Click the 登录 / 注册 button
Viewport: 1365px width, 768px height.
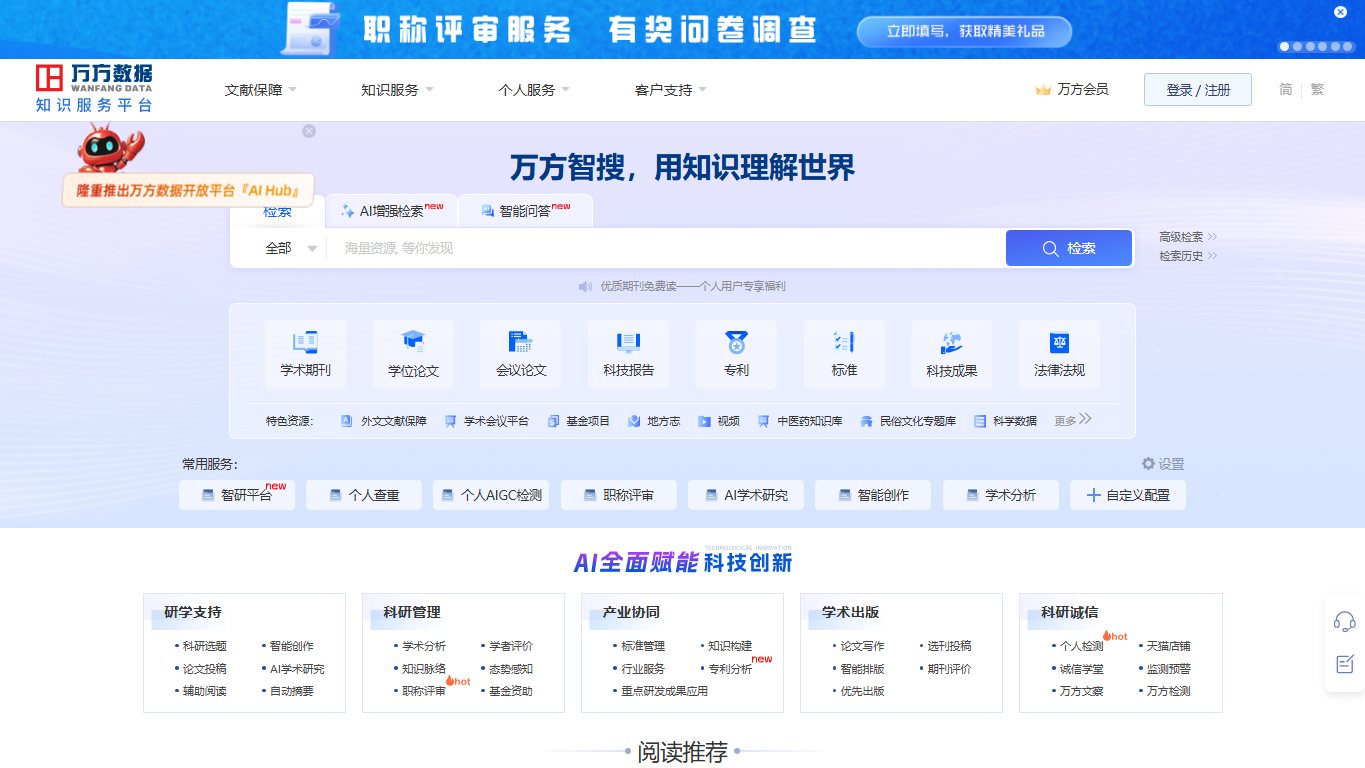click(1198, 90)
